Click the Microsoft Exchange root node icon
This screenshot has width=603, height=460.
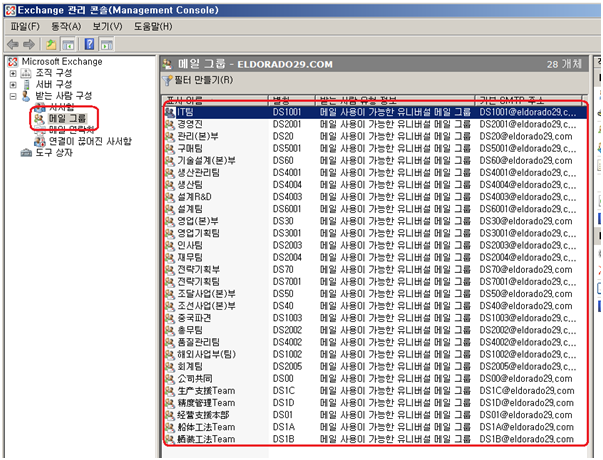(13, 62)
